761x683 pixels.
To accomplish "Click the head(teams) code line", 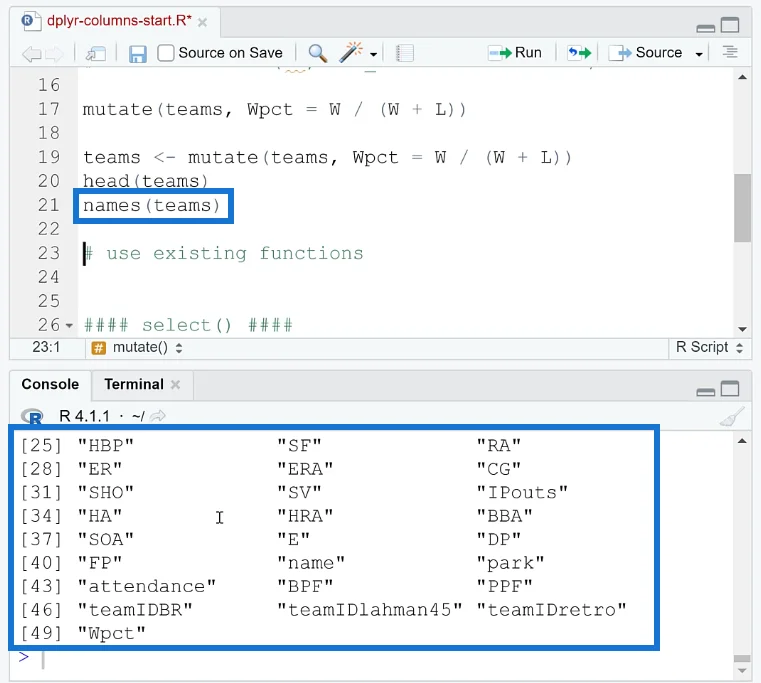I will pos(146,182).
